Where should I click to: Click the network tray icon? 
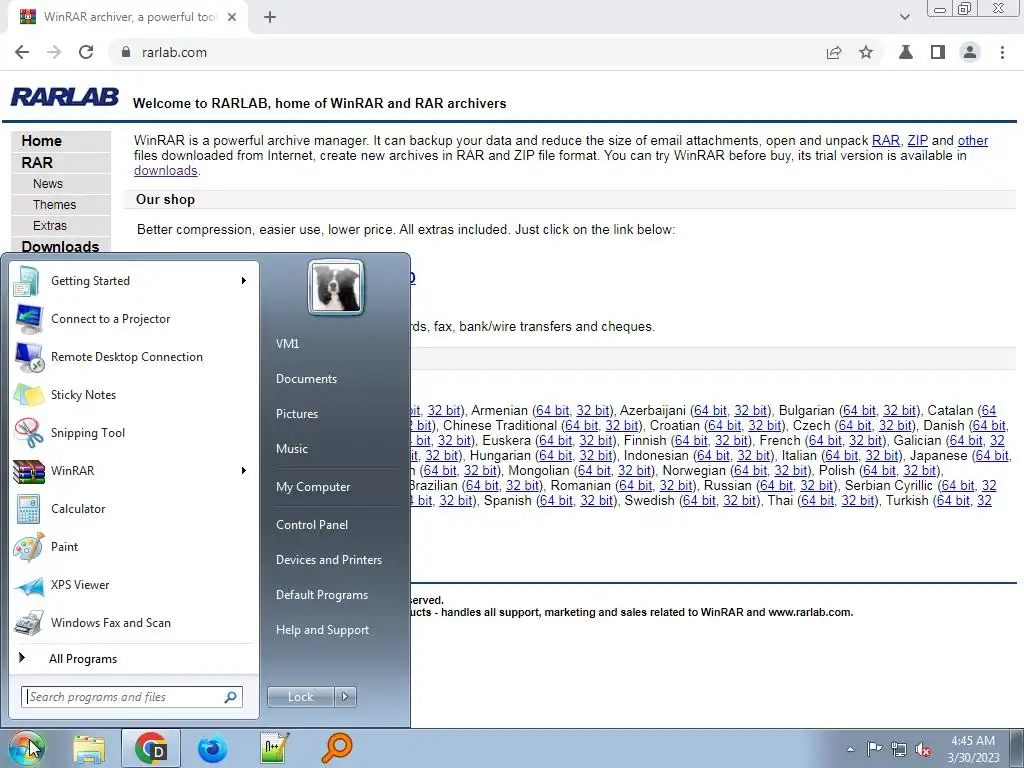point(899,749)
